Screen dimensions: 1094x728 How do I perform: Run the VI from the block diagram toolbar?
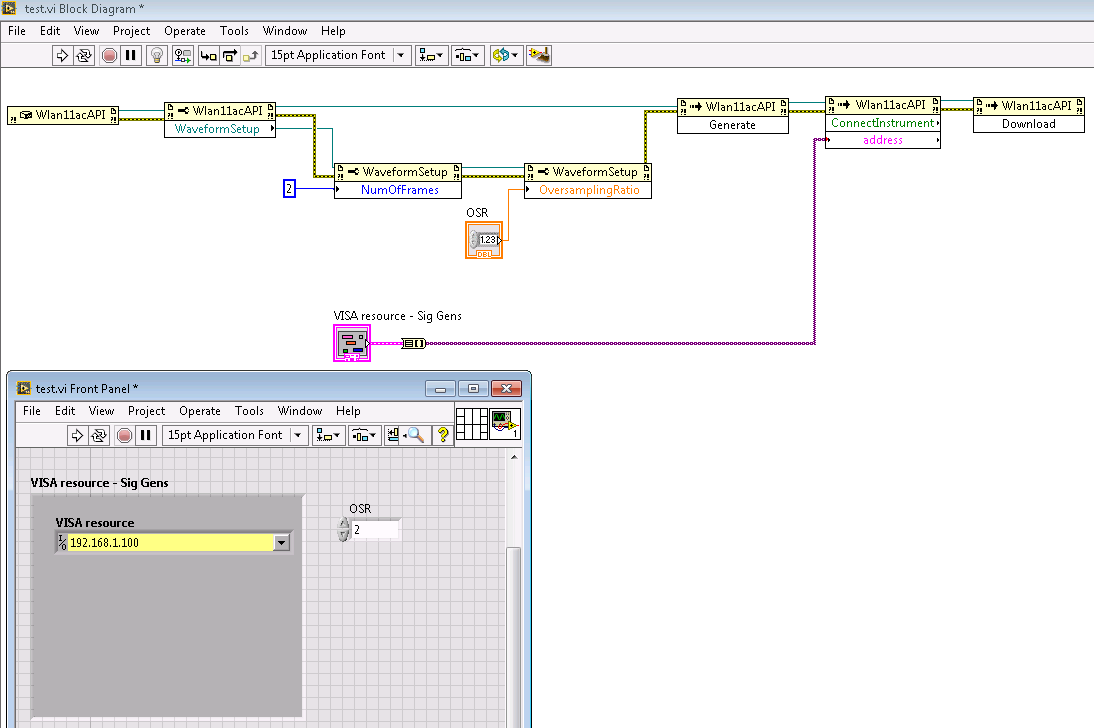[x=62, y=55]
